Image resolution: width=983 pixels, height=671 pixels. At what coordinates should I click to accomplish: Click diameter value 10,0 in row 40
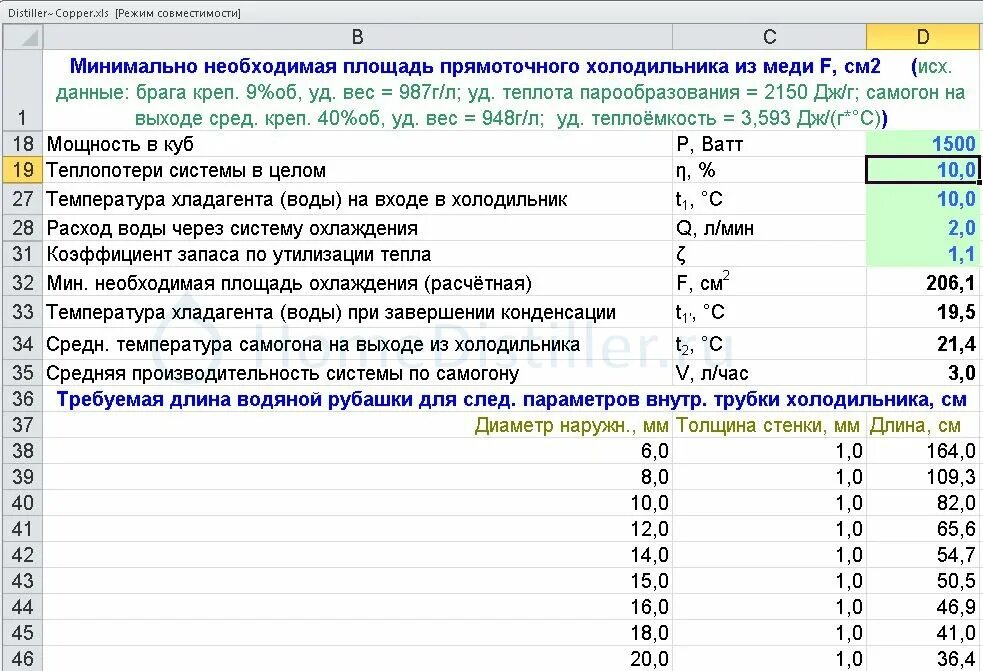357,502
